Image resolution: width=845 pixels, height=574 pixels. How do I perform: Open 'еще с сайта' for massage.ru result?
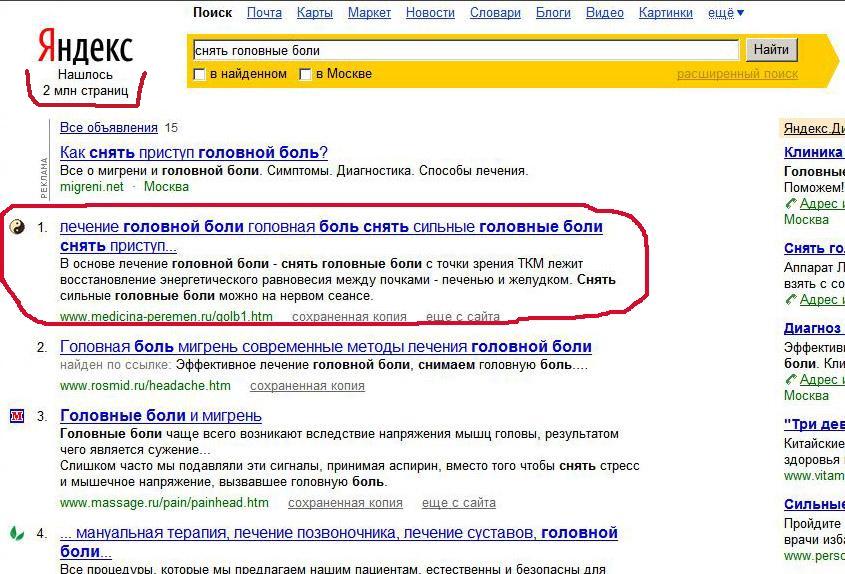click(459, 503)
